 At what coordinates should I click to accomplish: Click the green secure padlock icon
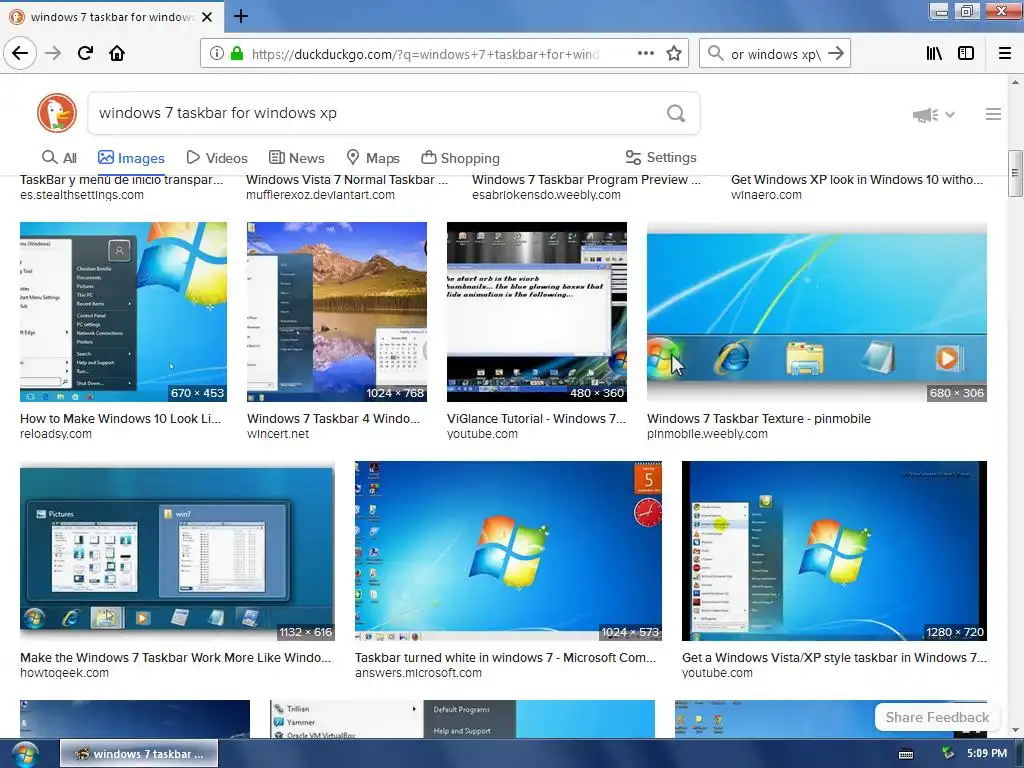237,53
